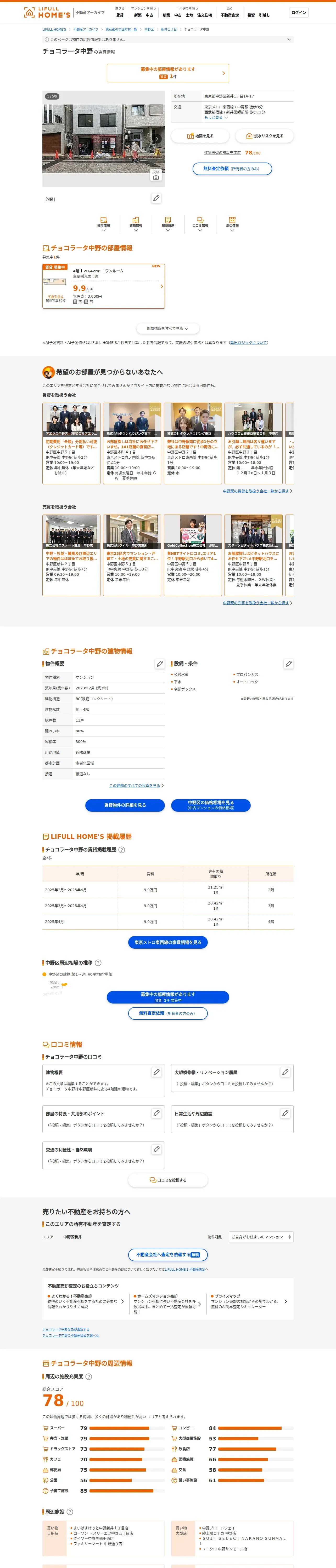Click the 投稿 camera icon on the photo
The width and height of the screenshot is (336, 1568).
156,175
